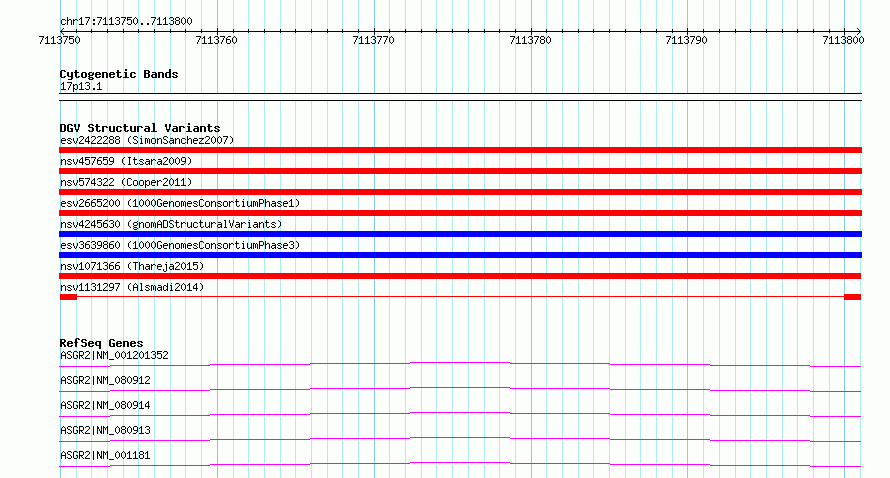Viewport: 890px width, 478px height.
Task: Click the red bar under esv2422288
Action: pos(460,150)
